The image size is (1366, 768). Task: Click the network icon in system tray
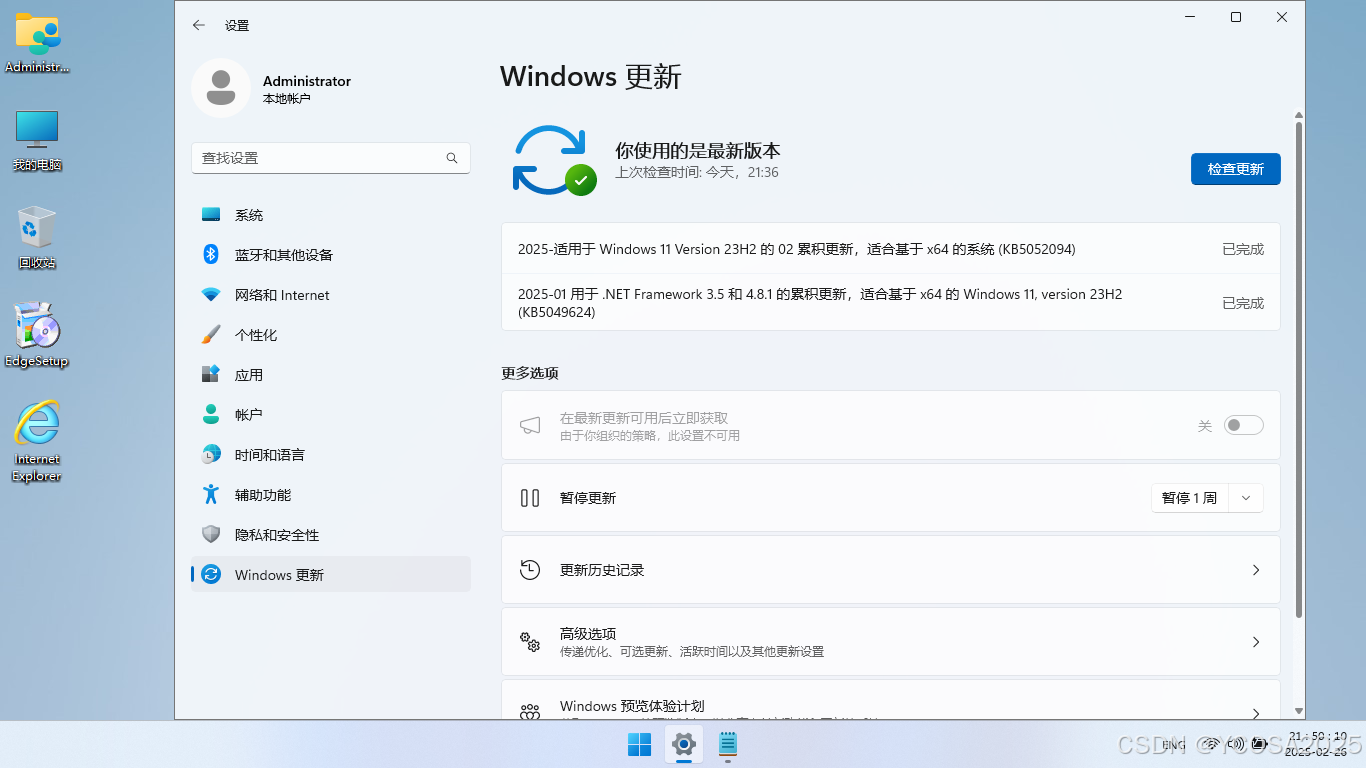click(x=1210, y=744)
